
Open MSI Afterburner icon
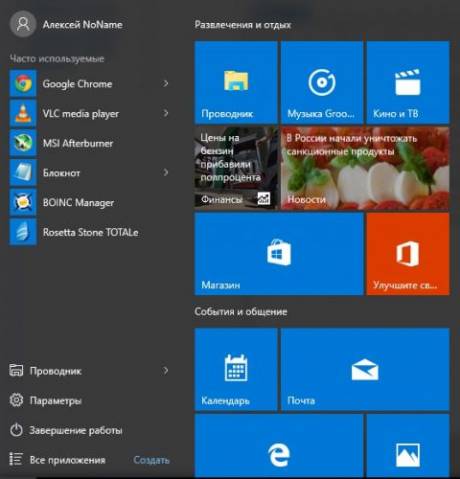[23, 143]
